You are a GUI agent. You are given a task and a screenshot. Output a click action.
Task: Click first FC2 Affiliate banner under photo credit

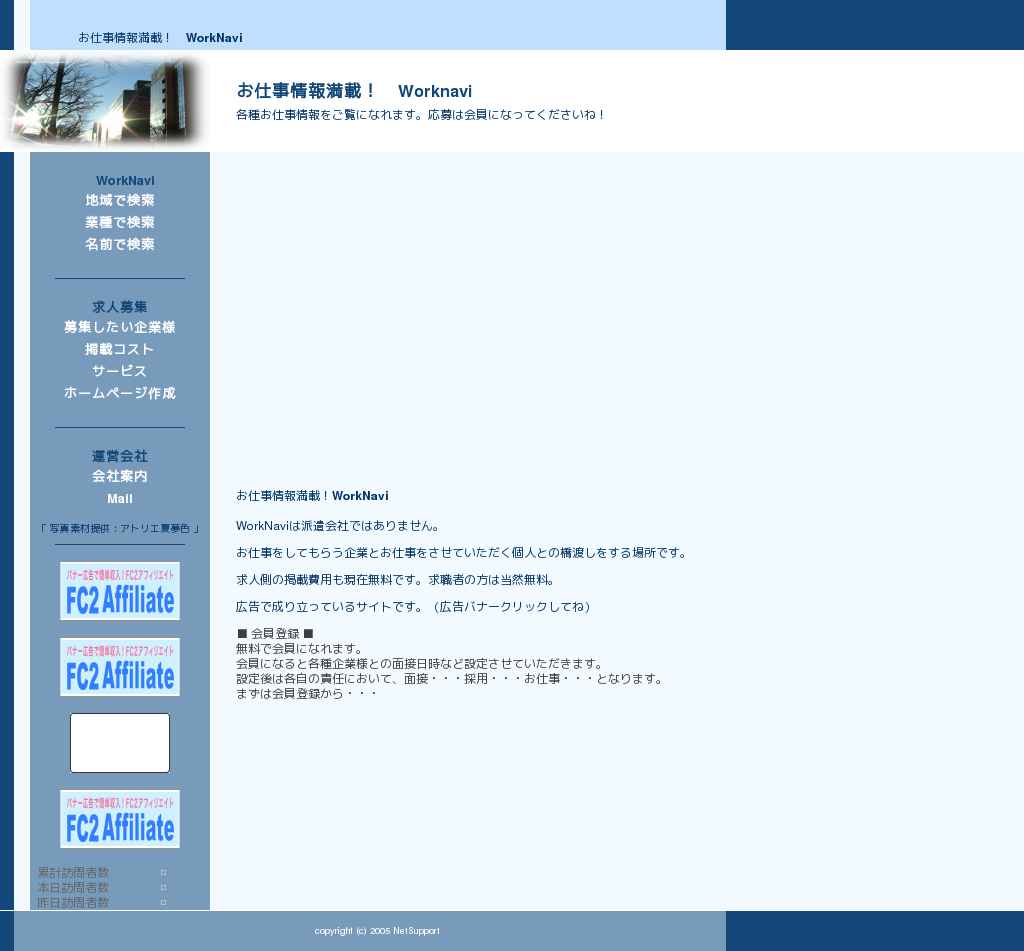(x=120, y=591)
